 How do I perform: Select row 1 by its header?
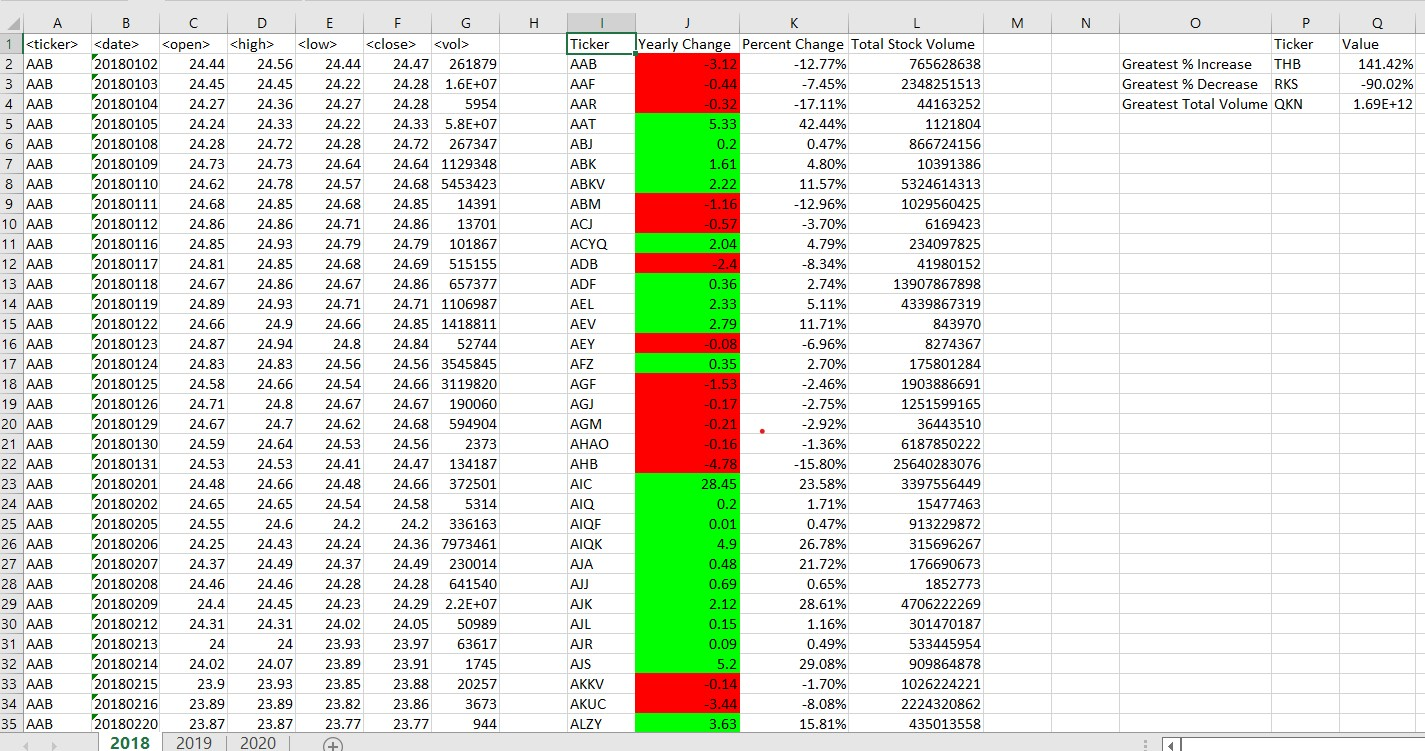click(9, 44)
